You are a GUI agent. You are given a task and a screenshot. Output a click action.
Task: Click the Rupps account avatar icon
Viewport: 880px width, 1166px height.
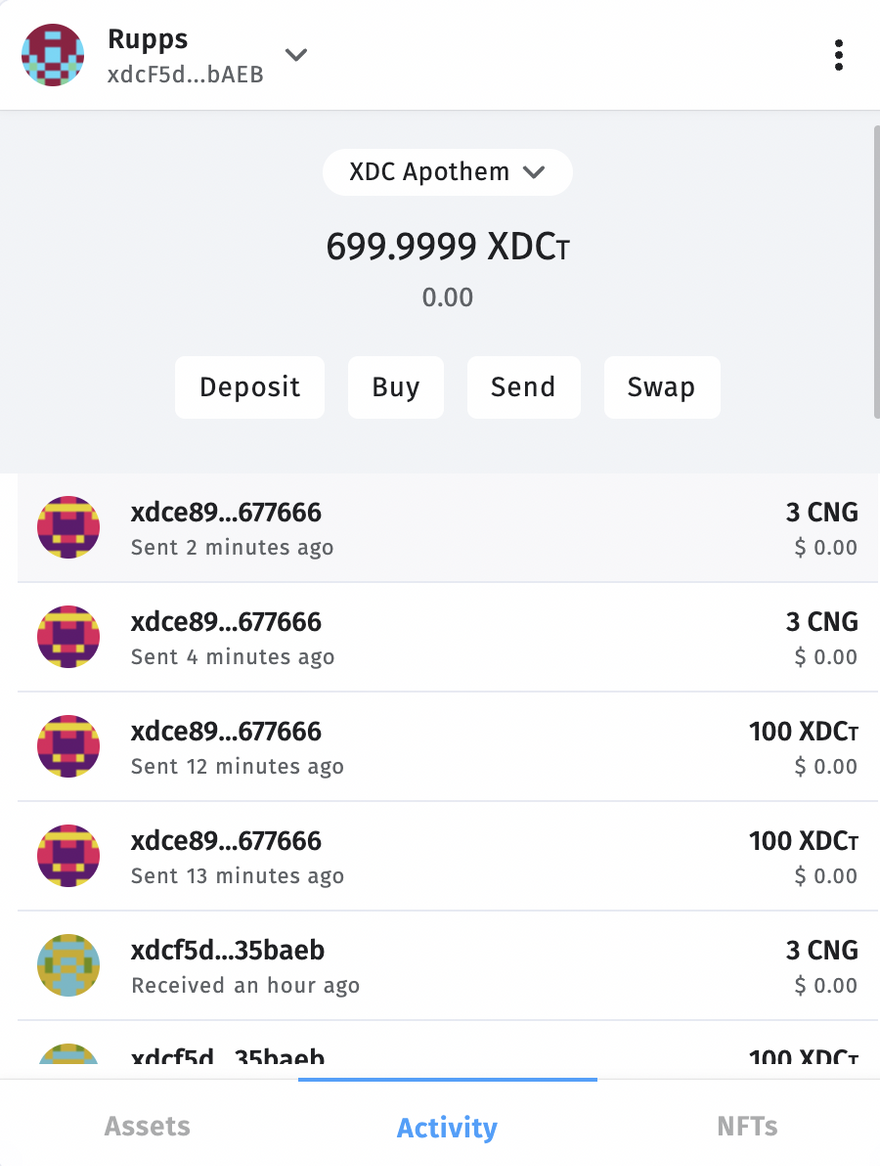[53, 55]
